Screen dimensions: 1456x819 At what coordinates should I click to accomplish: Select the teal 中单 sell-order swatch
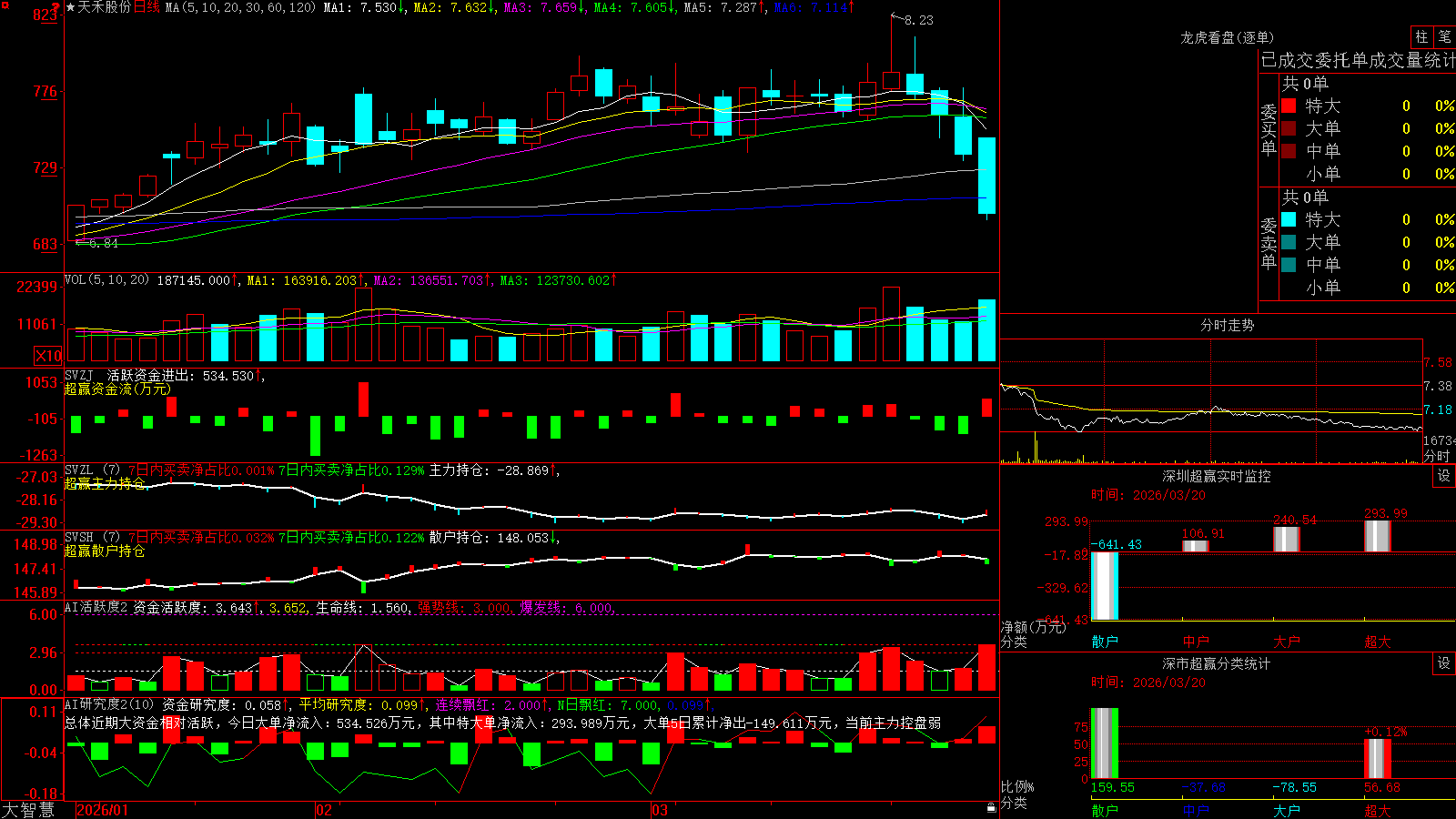click(x=1289, y=265)
